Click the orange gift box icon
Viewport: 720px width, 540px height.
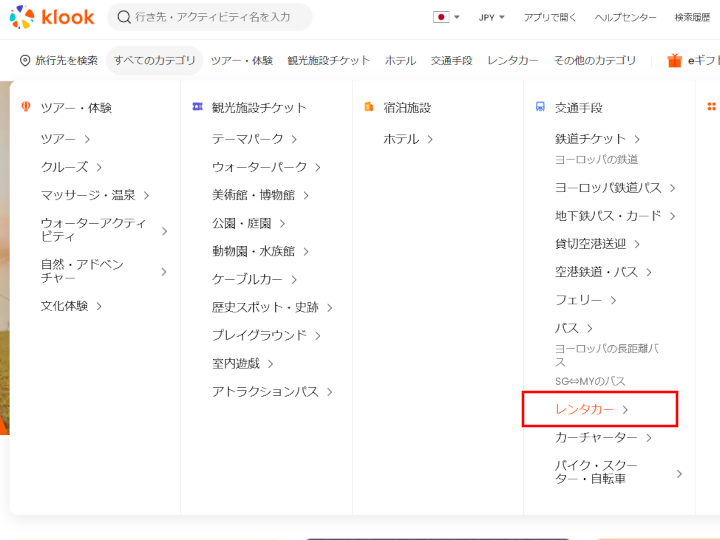coord(675,61)
